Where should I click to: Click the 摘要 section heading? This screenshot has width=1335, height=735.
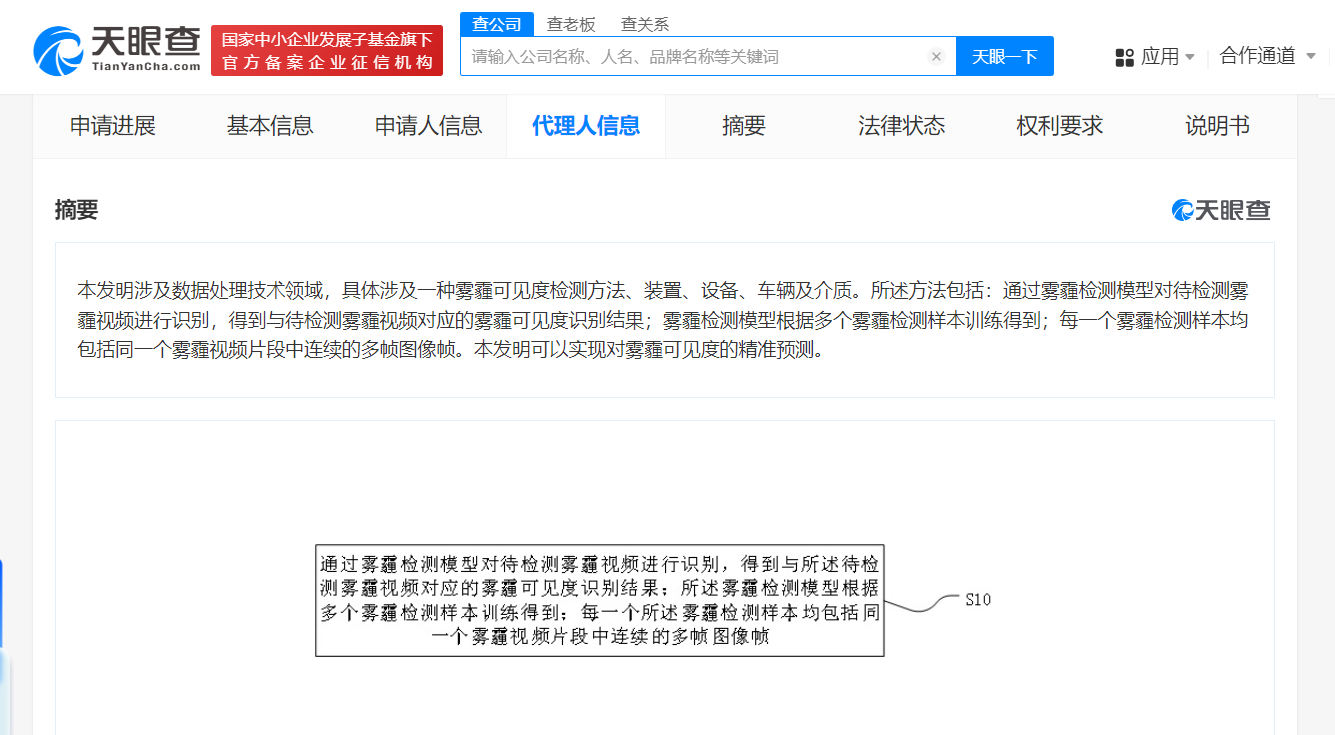tap(77, 210)
